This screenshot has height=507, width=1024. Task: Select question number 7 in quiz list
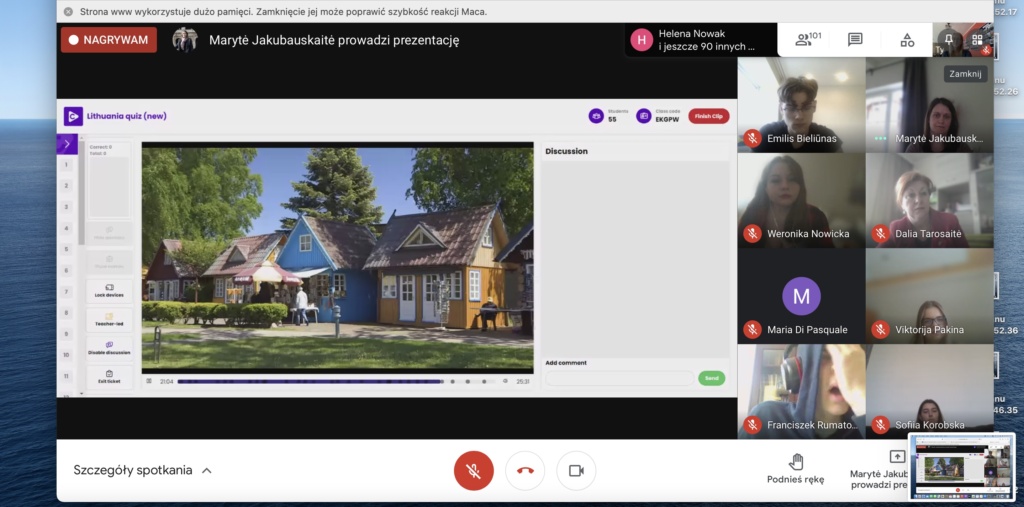click(66, 291)
